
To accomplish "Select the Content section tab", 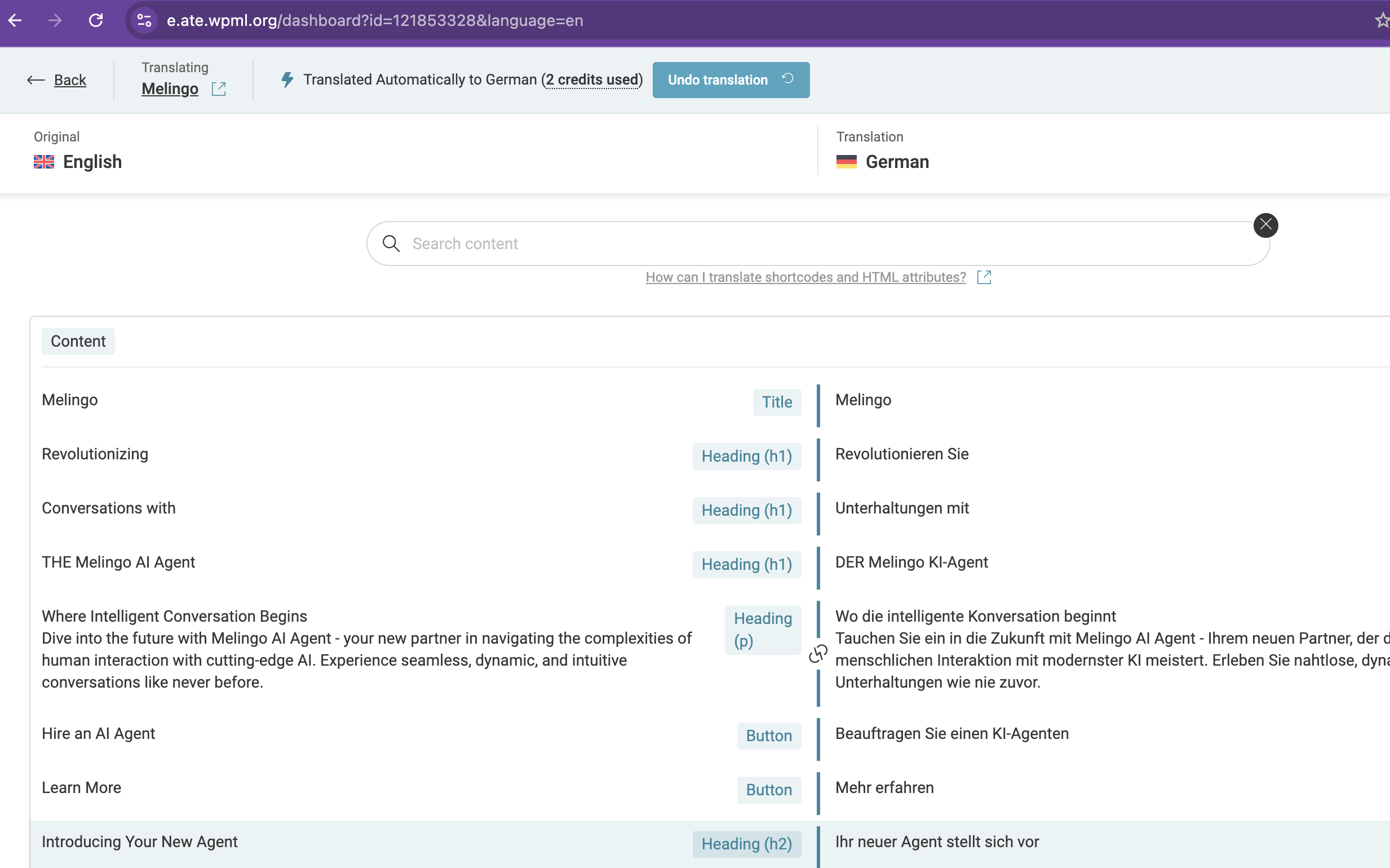I will (78, 342).
